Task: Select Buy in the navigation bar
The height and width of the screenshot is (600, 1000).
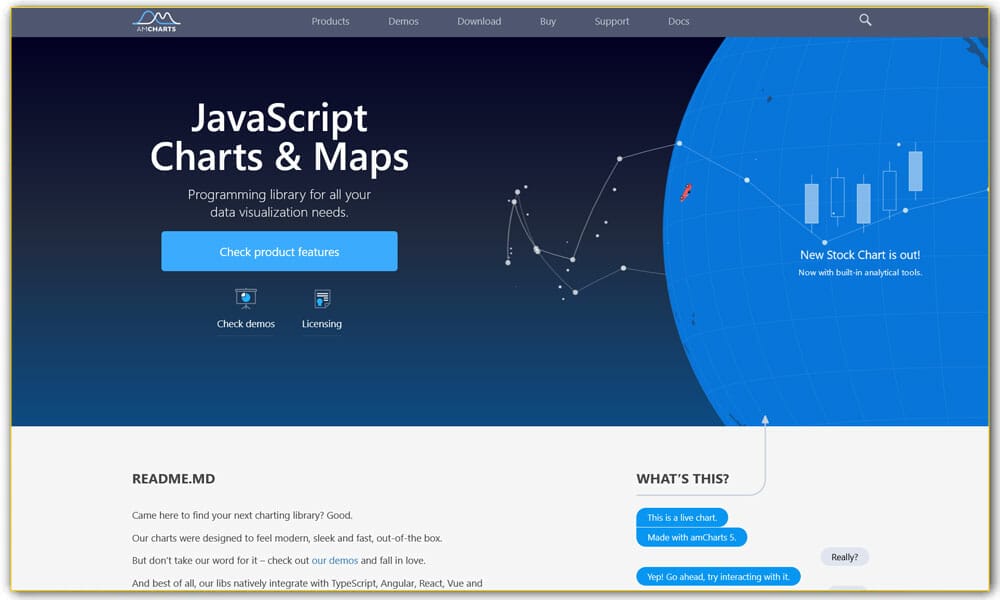Action: pos(548,21)
